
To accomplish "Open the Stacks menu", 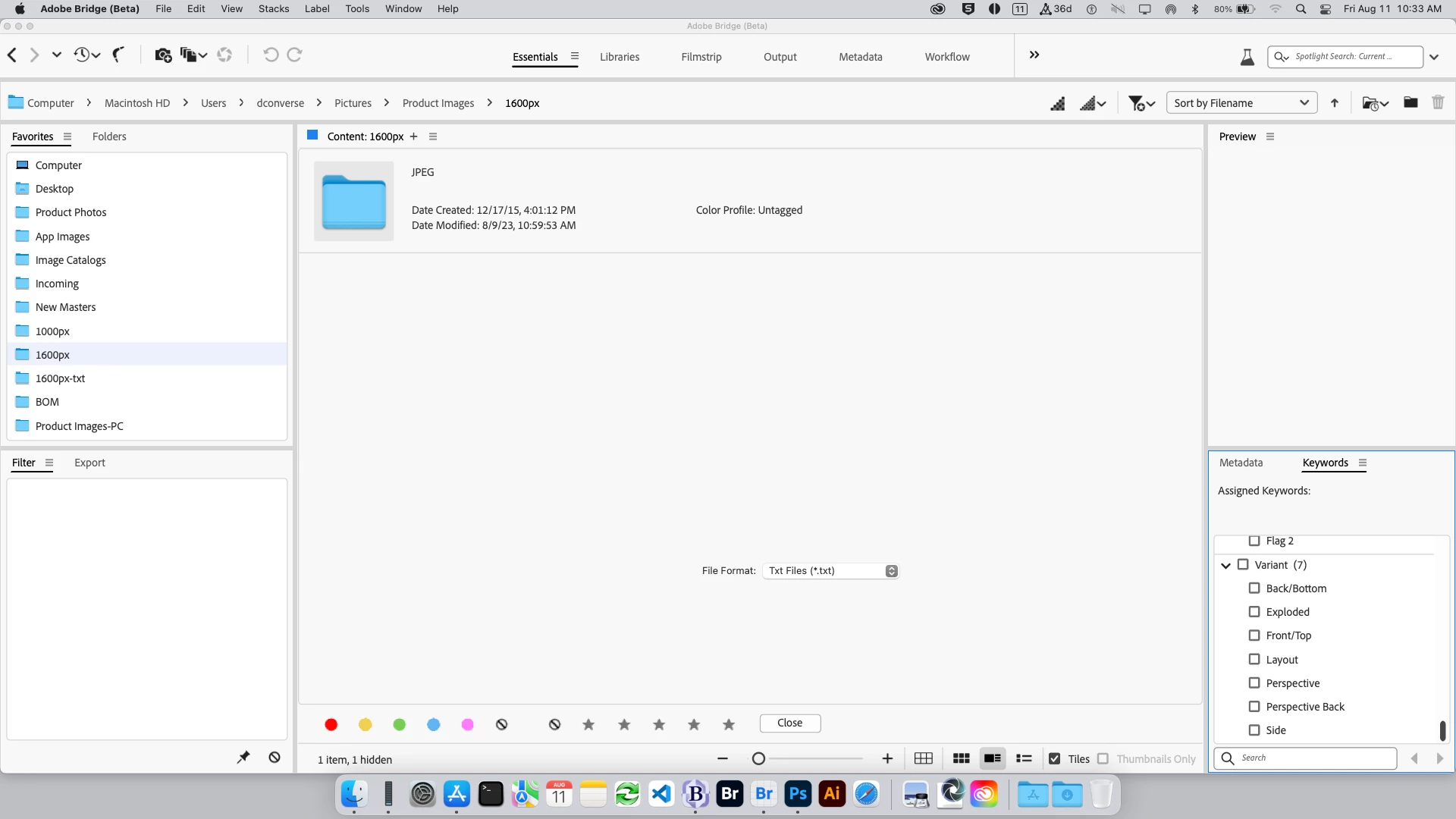I will coord(273,9).
